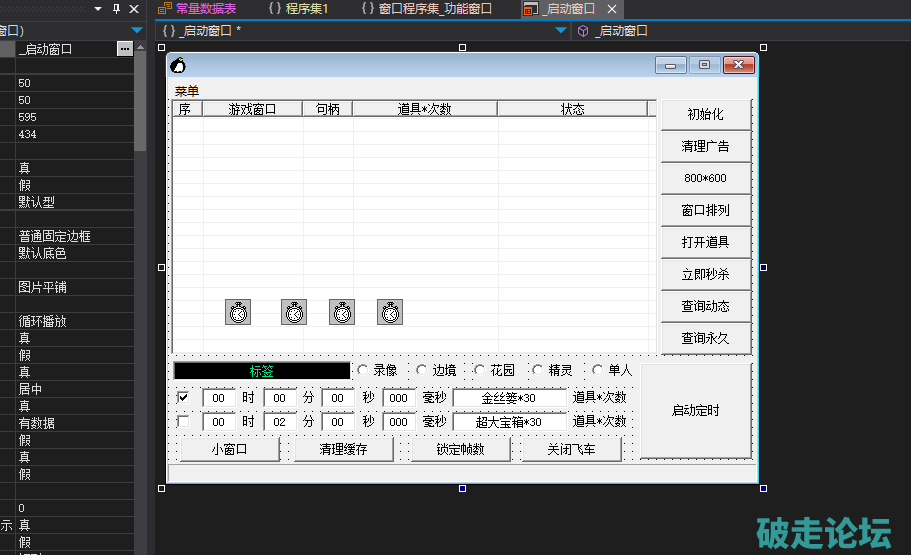Click the penguin icon in form title bar
911x555 pixels.
pos(178,66)
